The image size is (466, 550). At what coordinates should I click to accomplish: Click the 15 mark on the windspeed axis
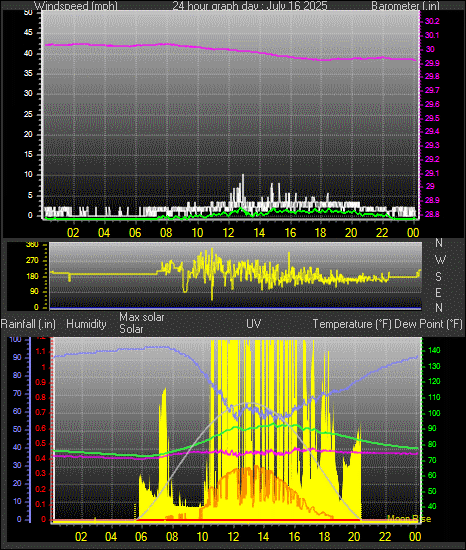(x=28, y=155)
